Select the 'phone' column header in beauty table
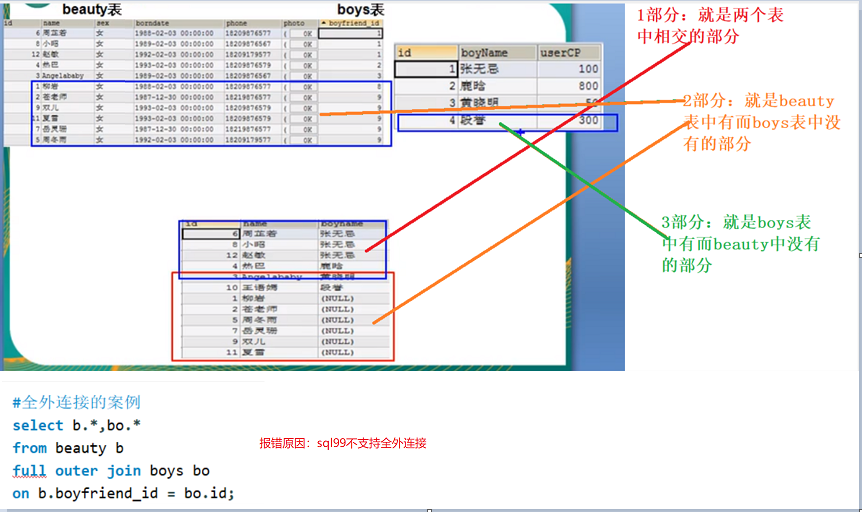862x512 pixels. click(x=253, y=23)
